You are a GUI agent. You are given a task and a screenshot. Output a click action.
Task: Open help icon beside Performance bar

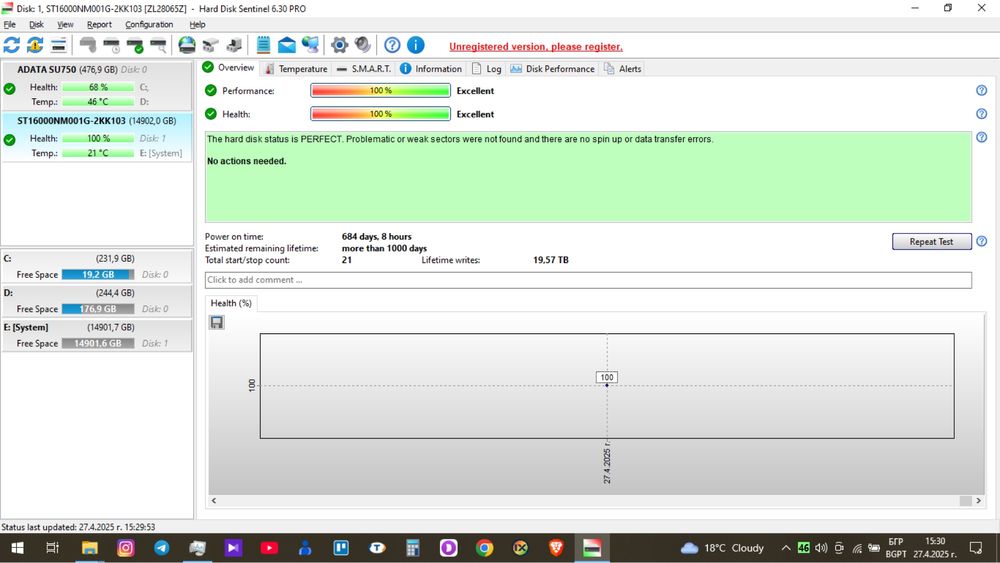tap(982, 91)
